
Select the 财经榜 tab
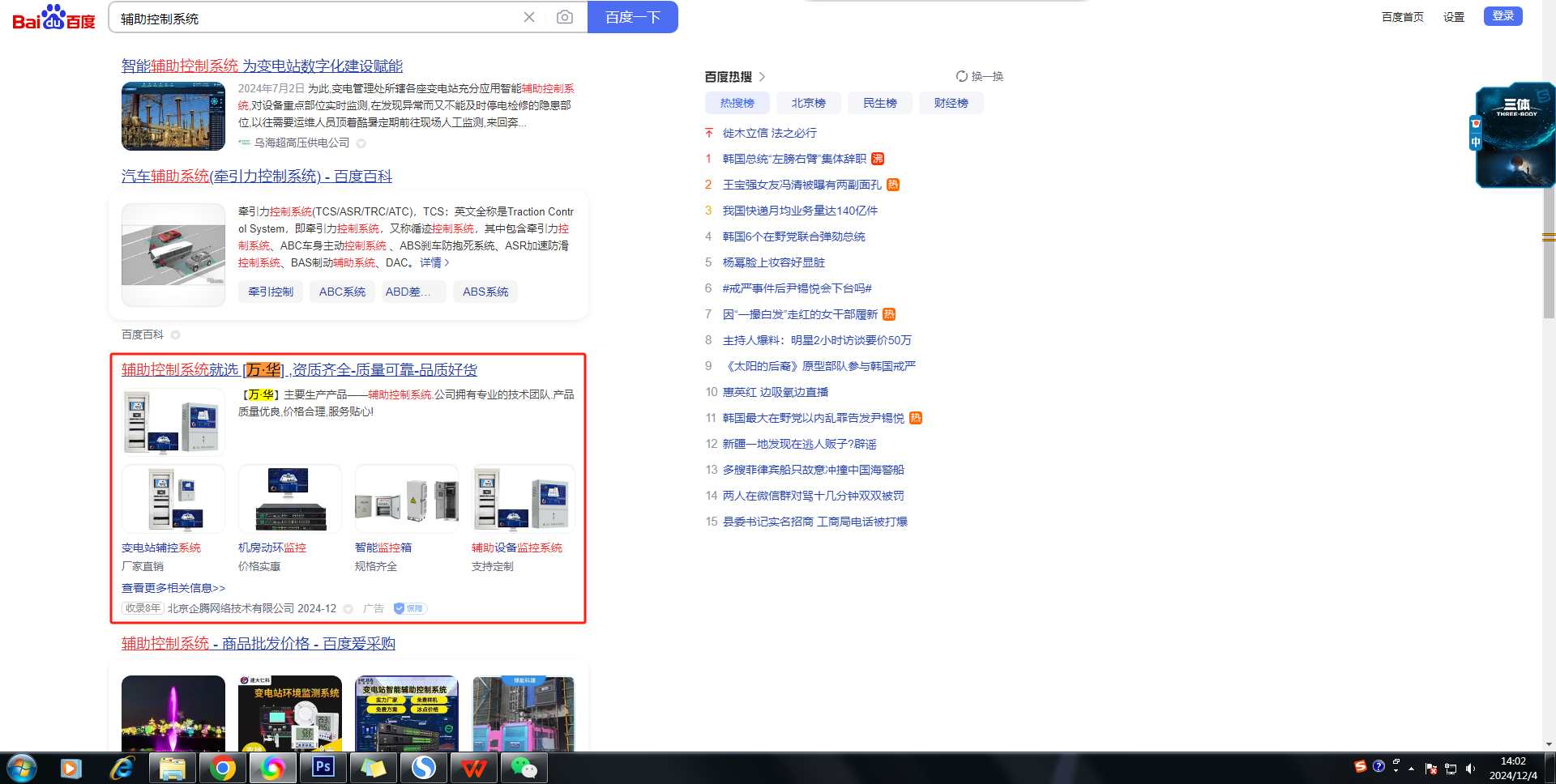tap(951, 103)
